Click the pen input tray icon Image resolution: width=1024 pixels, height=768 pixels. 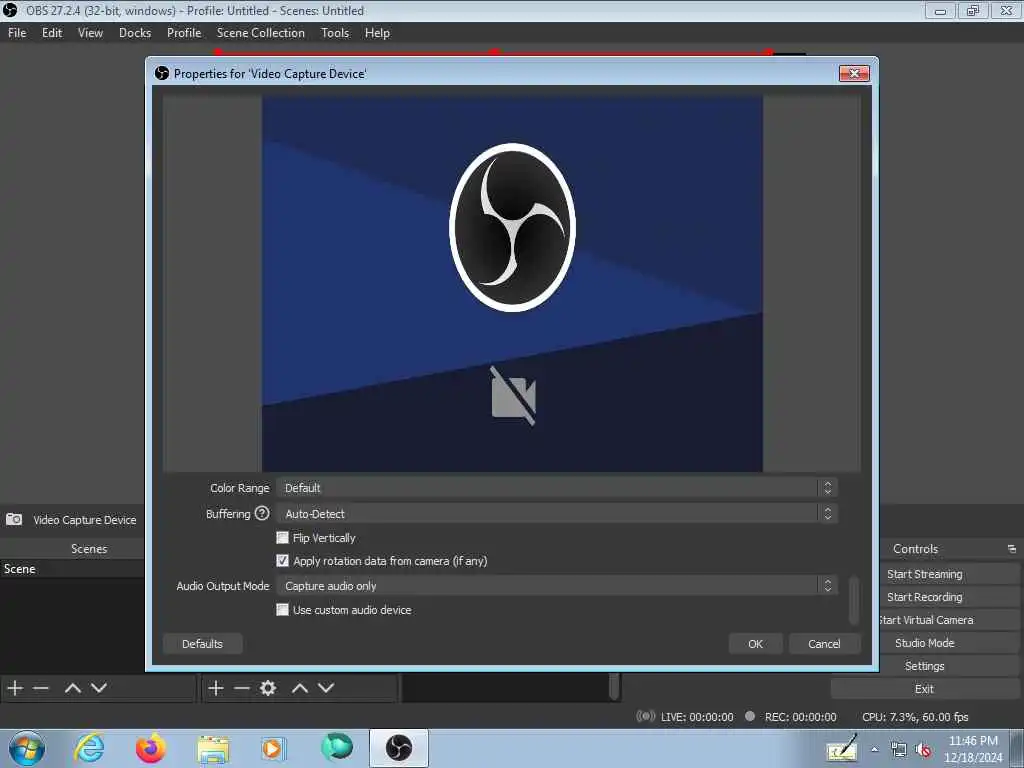pyautogui.click(x=842, y=749)
